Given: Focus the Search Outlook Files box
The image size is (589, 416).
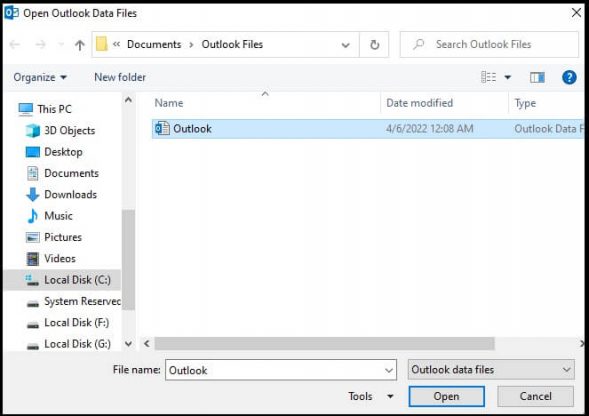Looking at the screenshot, I should tap(489, 45).
